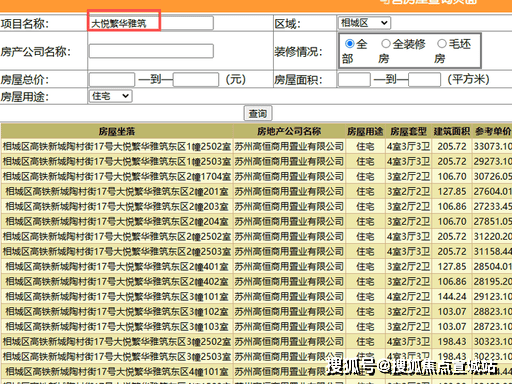Click the 127.85 area in 2幢201室 row
Viewport: 512px width, 384px height.
click(x=452, y=191)
